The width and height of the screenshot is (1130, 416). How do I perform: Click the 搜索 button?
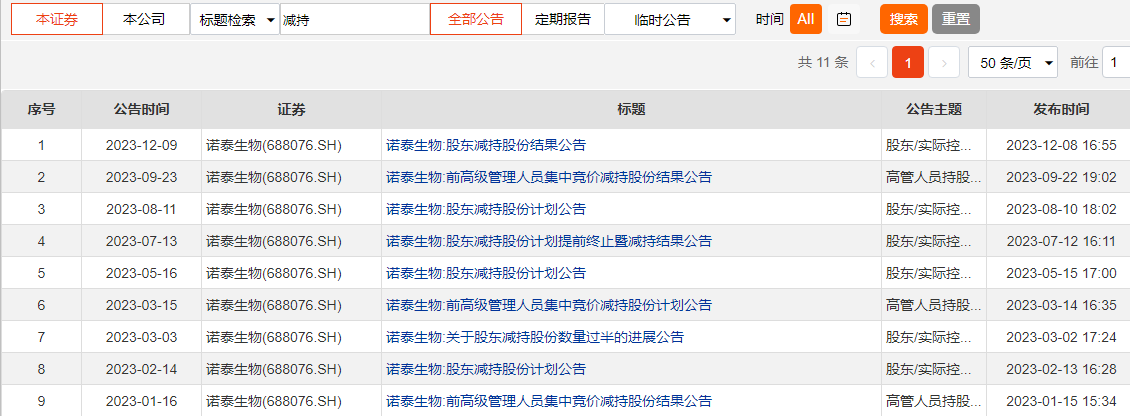pos(903,19)
